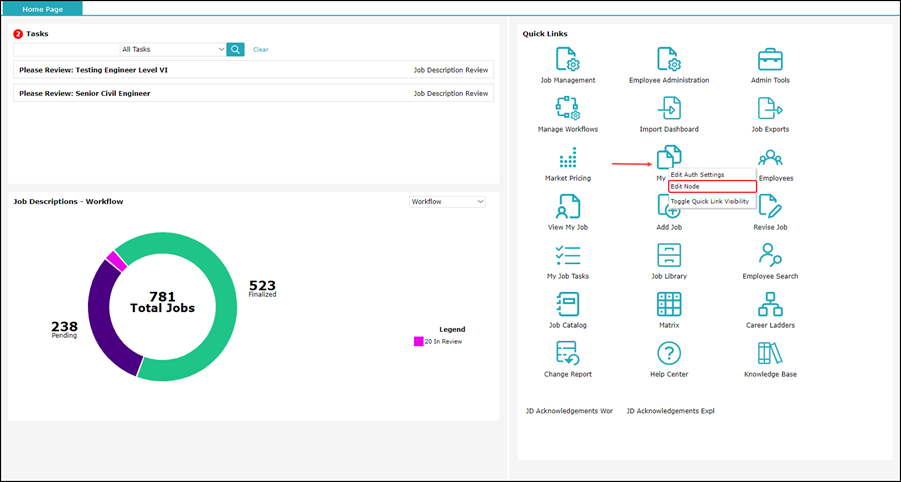The width and height of the screenshot is (901, 482).
Task: Open the Manage Workflows icon
Action: pos(567,108)
